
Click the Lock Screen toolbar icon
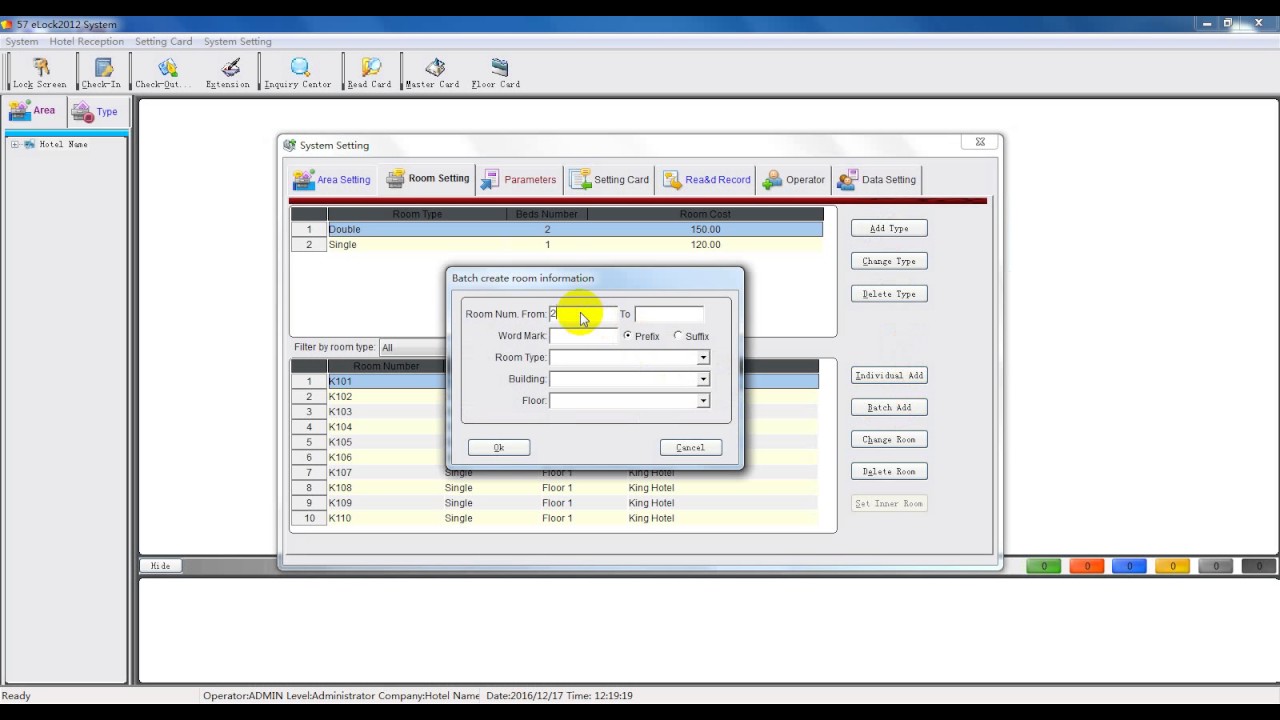(x=40, y=72)
